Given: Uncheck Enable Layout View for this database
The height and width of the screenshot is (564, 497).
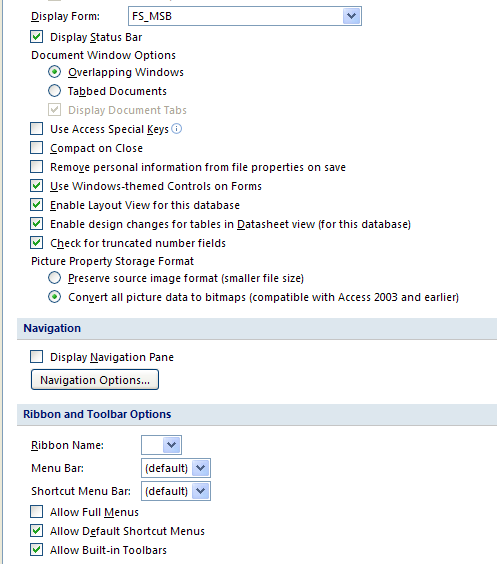Looking at the screenshot, I should 37,205.
